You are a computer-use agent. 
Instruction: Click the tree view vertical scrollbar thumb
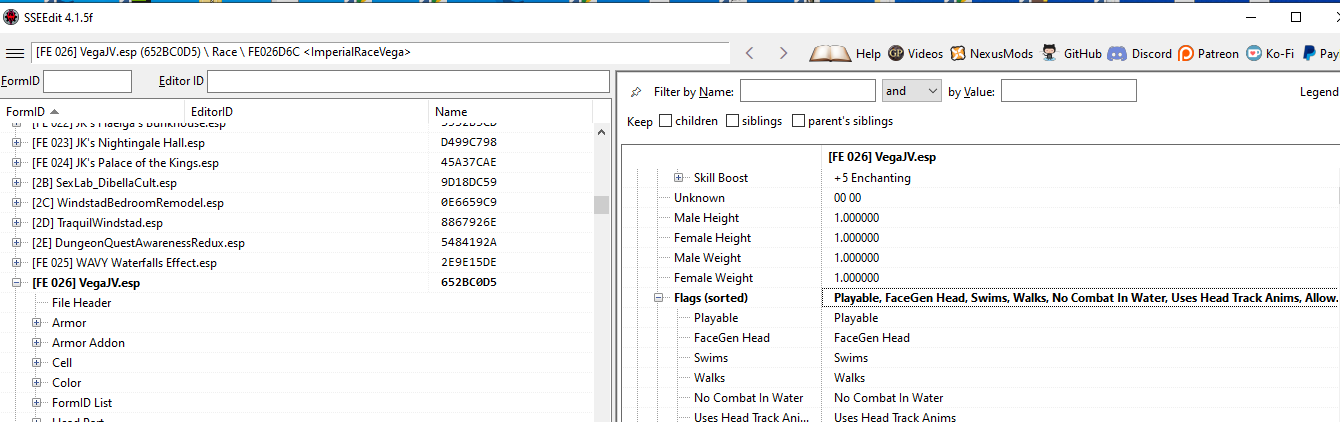[601, 204]
